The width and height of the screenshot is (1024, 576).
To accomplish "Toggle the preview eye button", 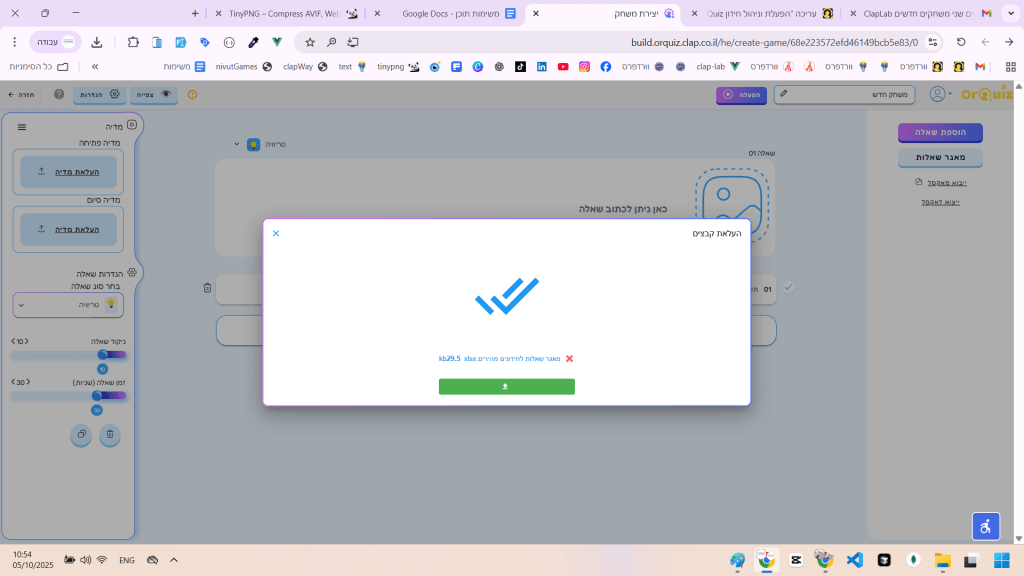I will [x=155, y=94].
